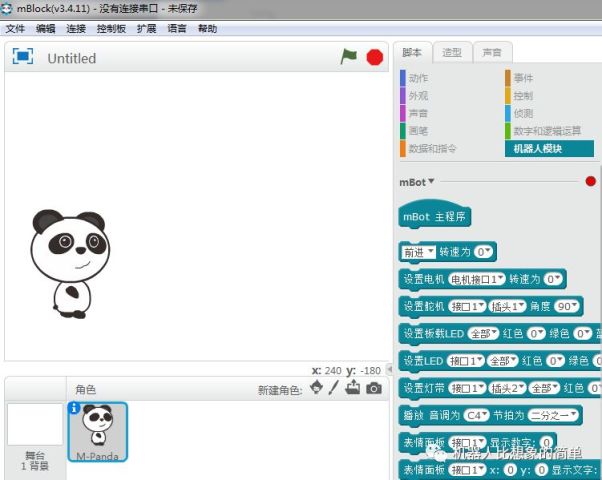
Task: Enter full screen stage mode
Action: pyautogui.click(x=23, y=56)
